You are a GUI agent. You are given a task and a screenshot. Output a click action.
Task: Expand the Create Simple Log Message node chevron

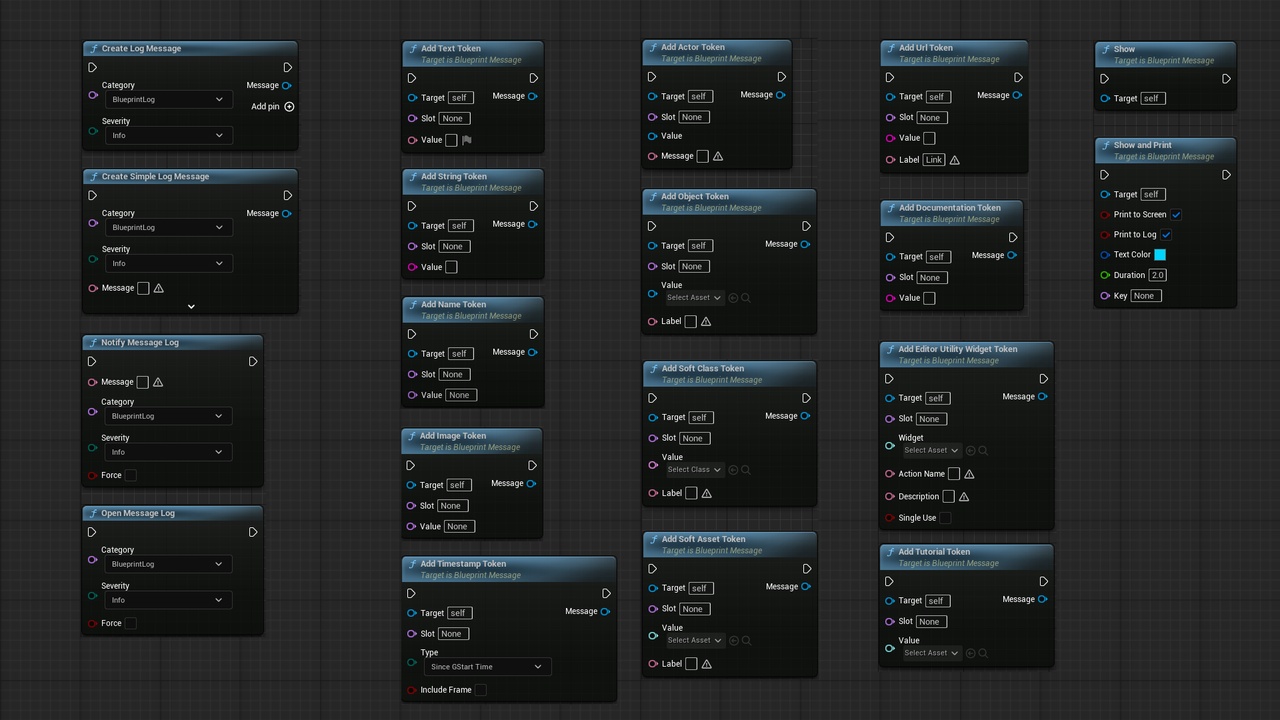pyautogui.click(x=191, y=306)
